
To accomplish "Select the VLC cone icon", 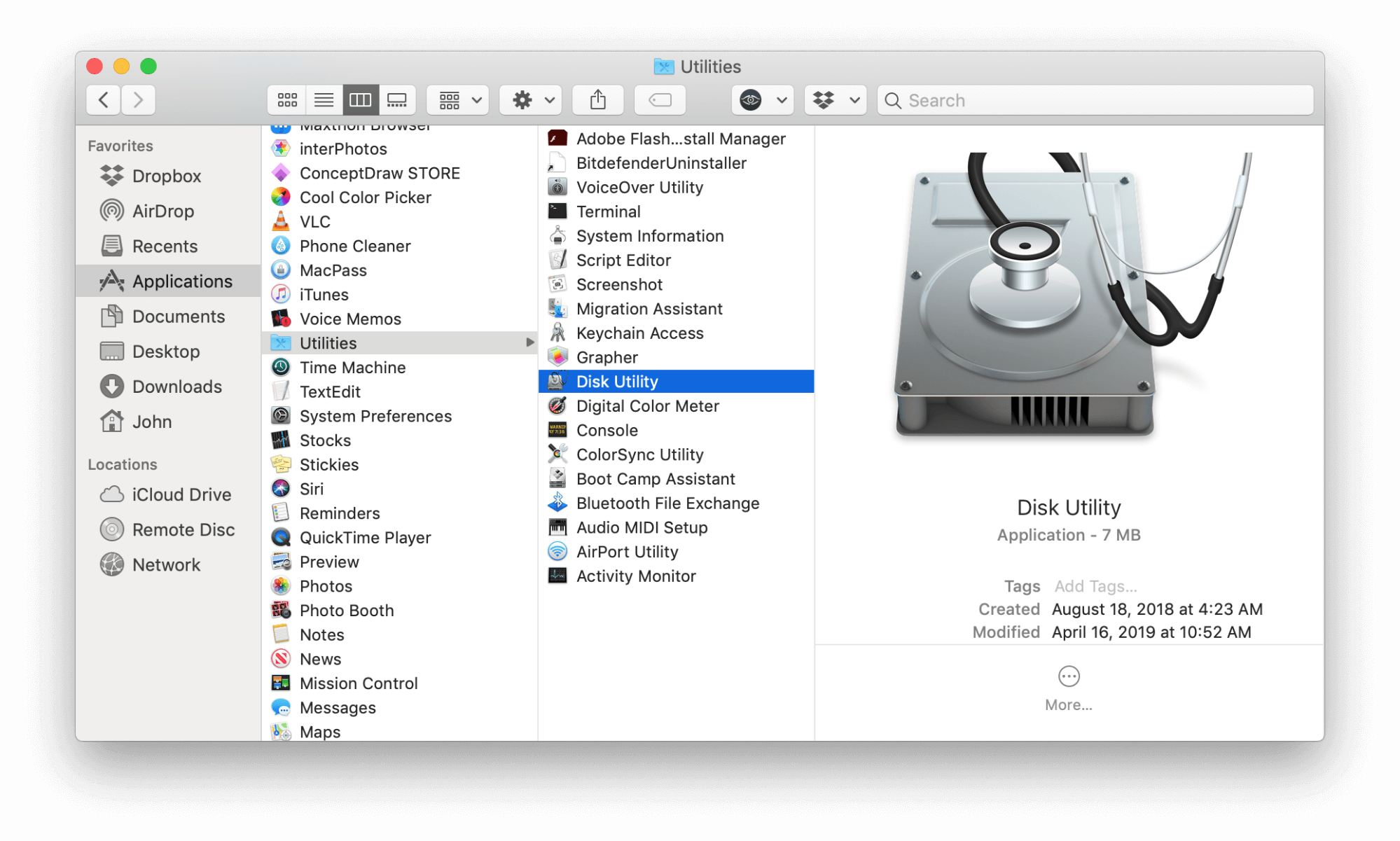I will 281,221.
